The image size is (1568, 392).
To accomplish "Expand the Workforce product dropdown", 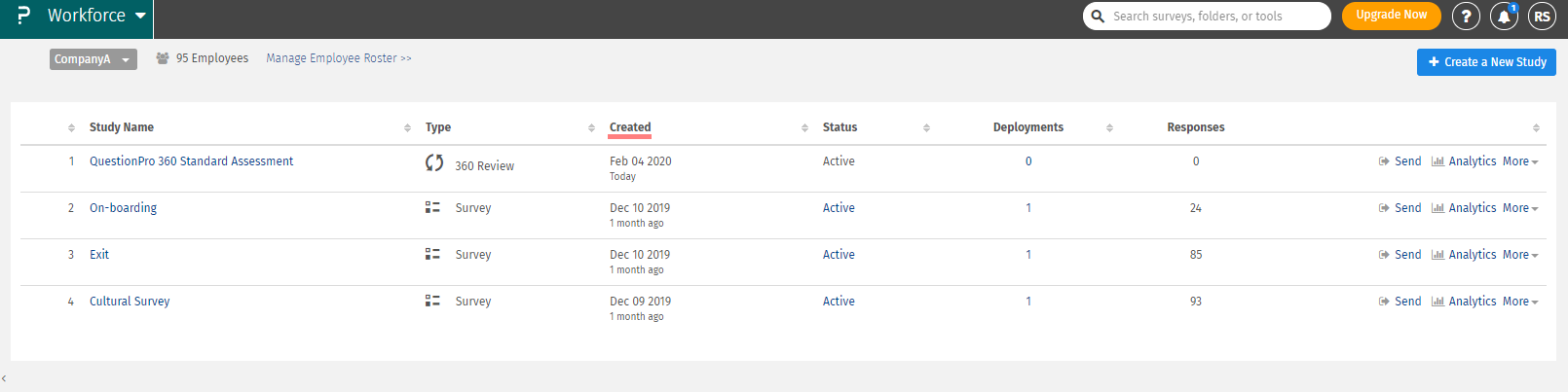I will pos(140,16).
